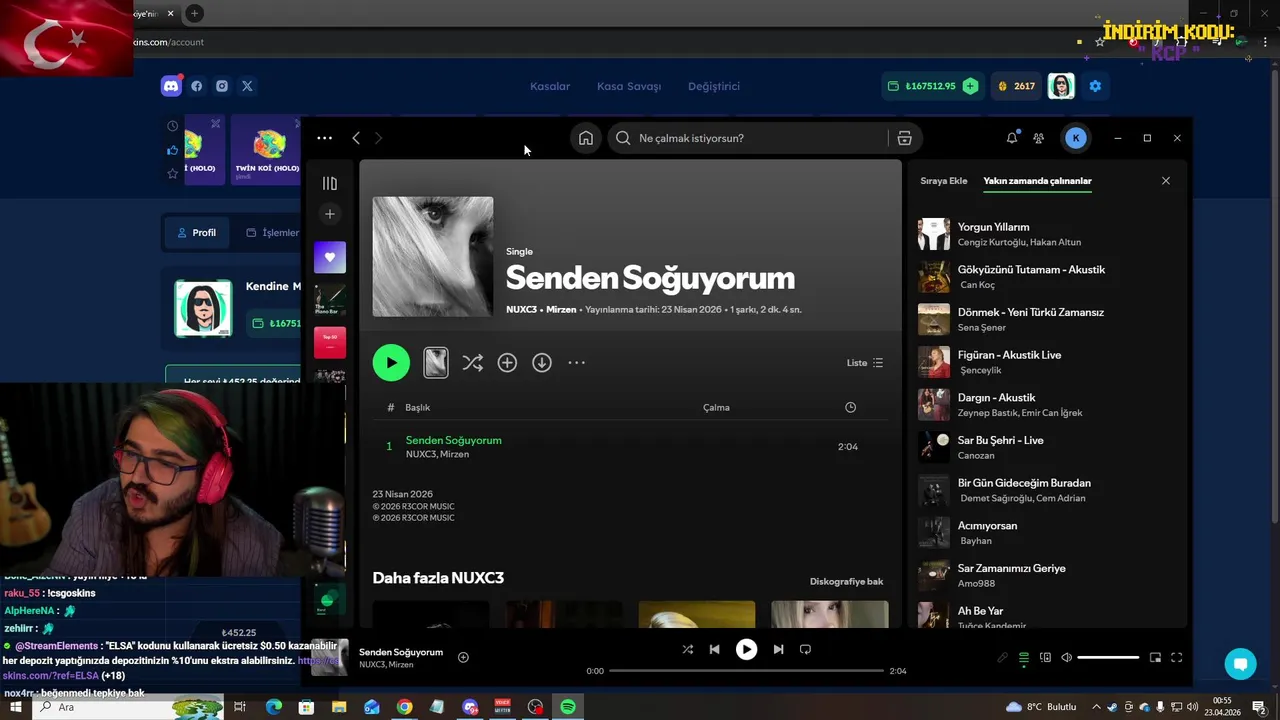Expand Your Library sidebar
The width and height of the screenshot is (1280, 720).
[330, 183]
